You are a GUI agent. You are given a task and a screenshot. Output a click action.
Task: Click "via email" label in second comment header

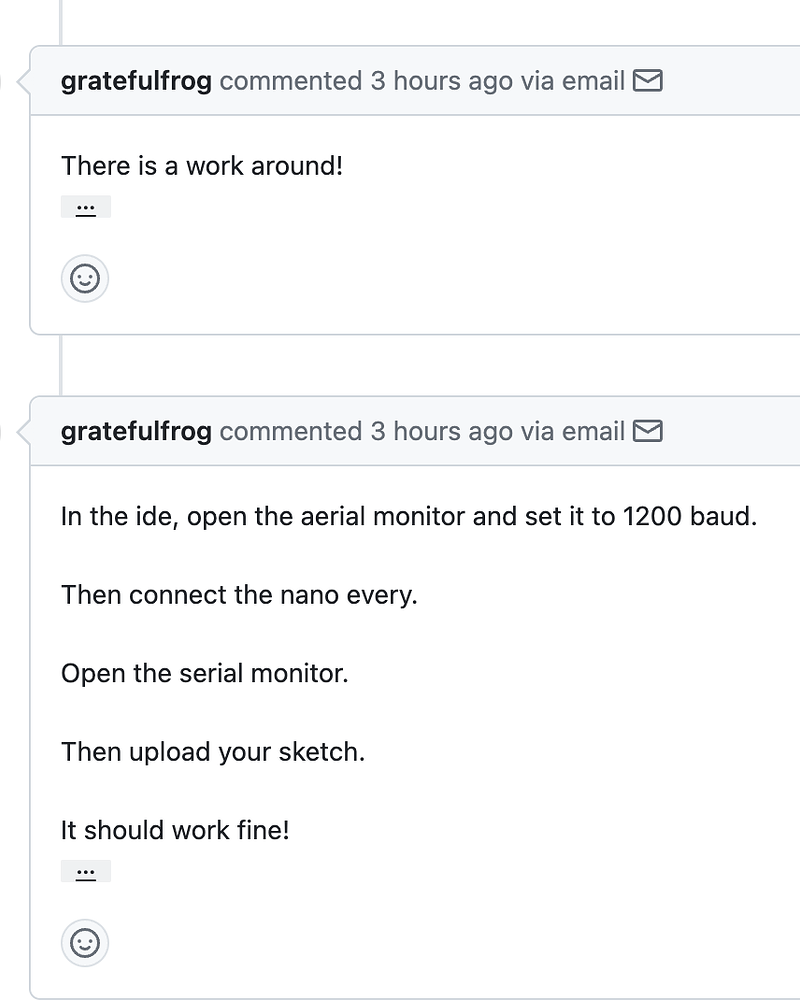point(573,432)
